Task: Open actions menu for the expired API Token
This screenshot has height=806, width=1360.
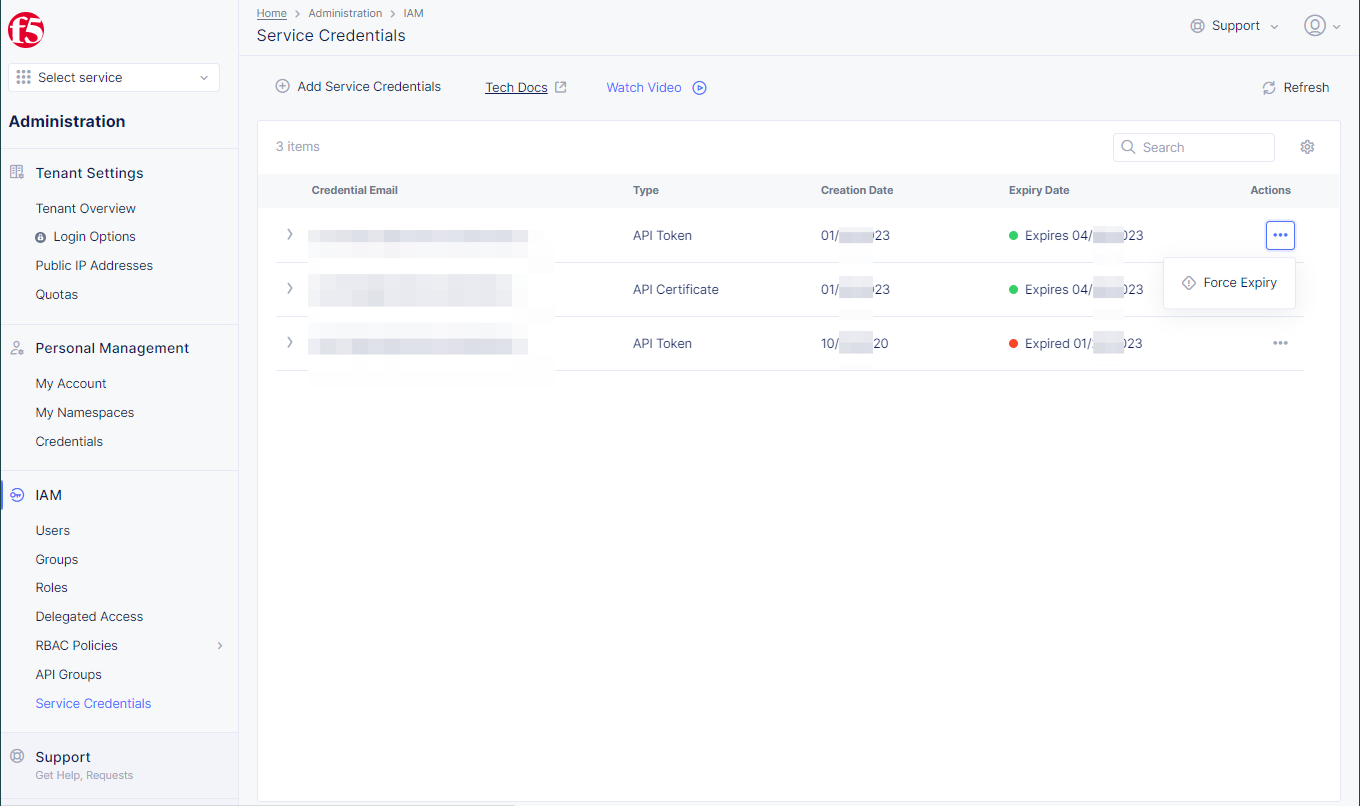Action: (1280, 343)
